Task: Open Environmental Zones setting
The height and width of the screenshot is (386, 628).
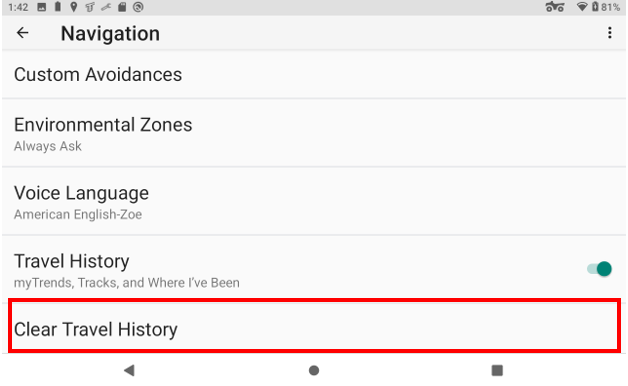Action: click(314, 133)
